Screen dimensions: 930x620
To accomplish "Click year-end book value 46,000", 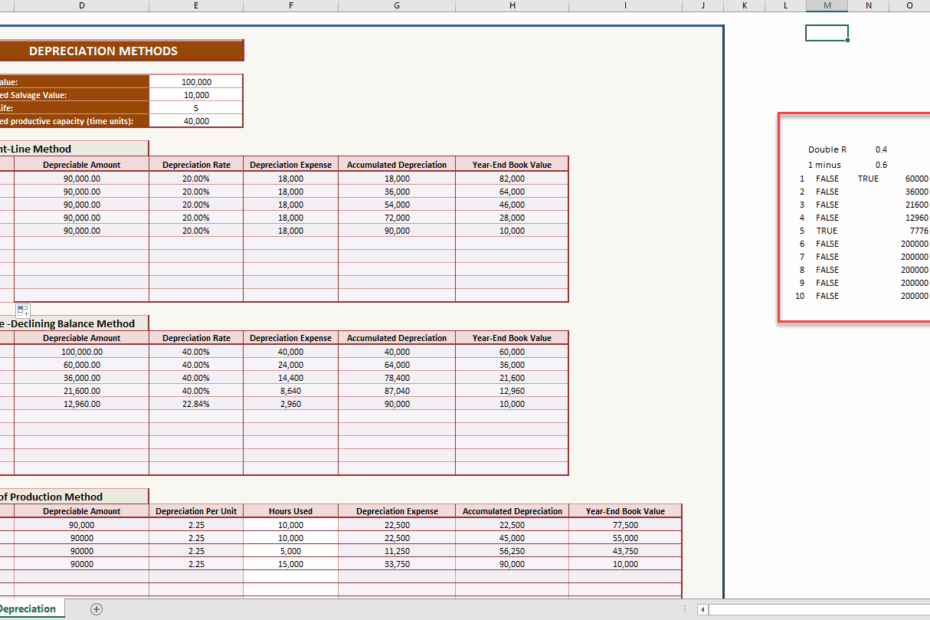I will 512,205.
